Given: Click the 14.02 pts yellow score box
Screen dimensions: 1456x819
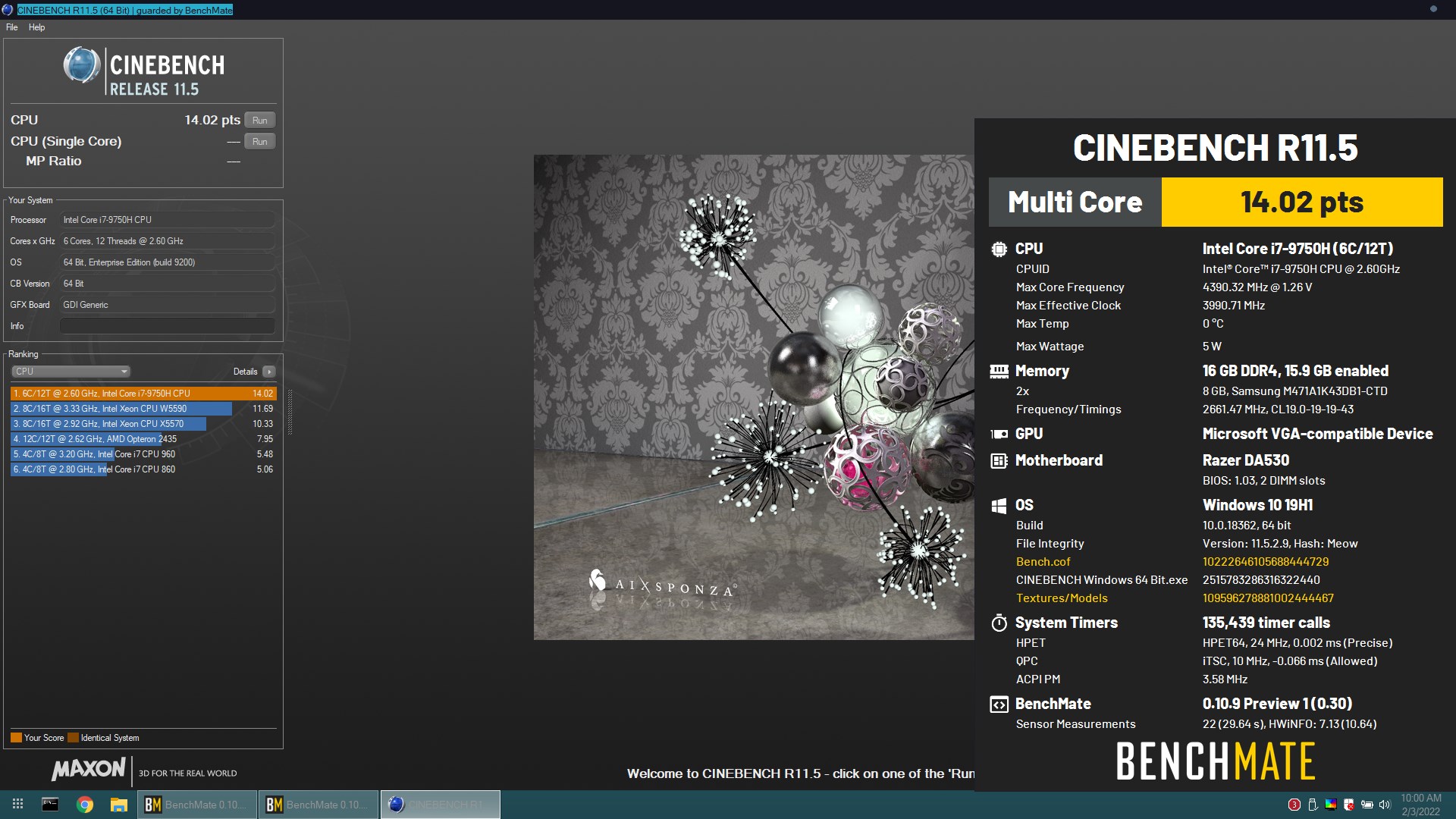Looking at the screenshot, I should tap(1302, 202).
